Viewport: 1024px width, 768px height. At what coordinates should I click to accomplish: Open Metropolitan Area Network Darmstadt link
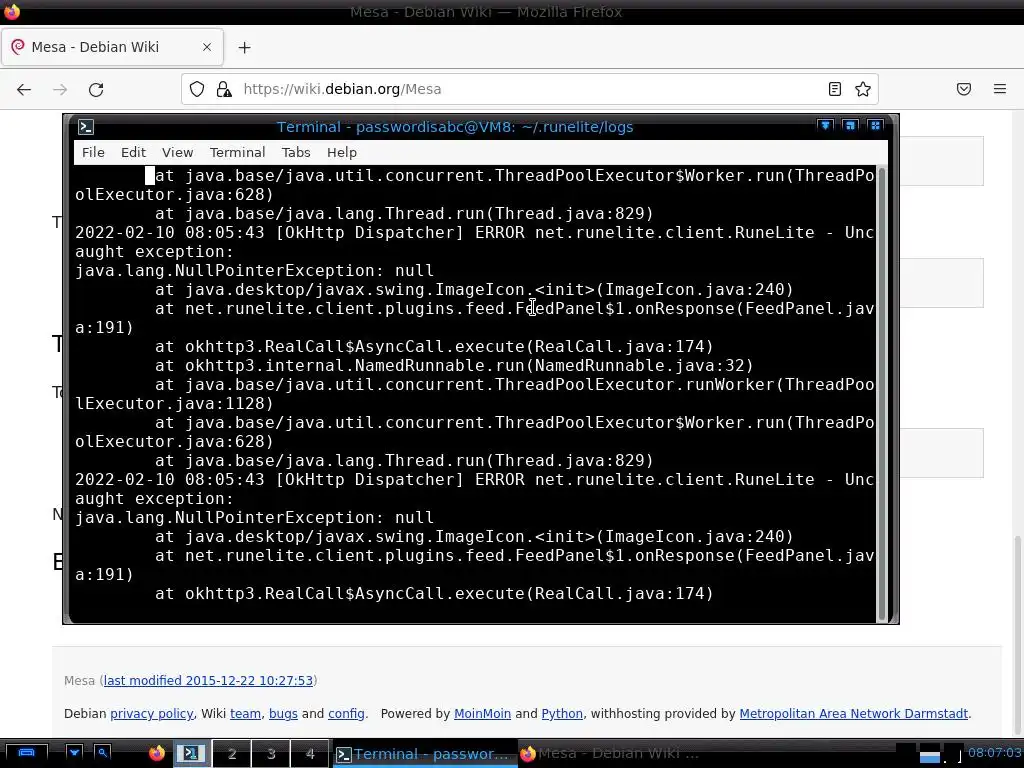tap(854, 714)
